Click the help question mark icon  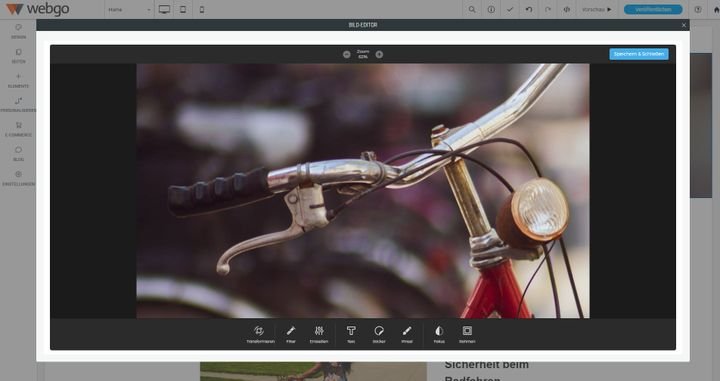698,10
